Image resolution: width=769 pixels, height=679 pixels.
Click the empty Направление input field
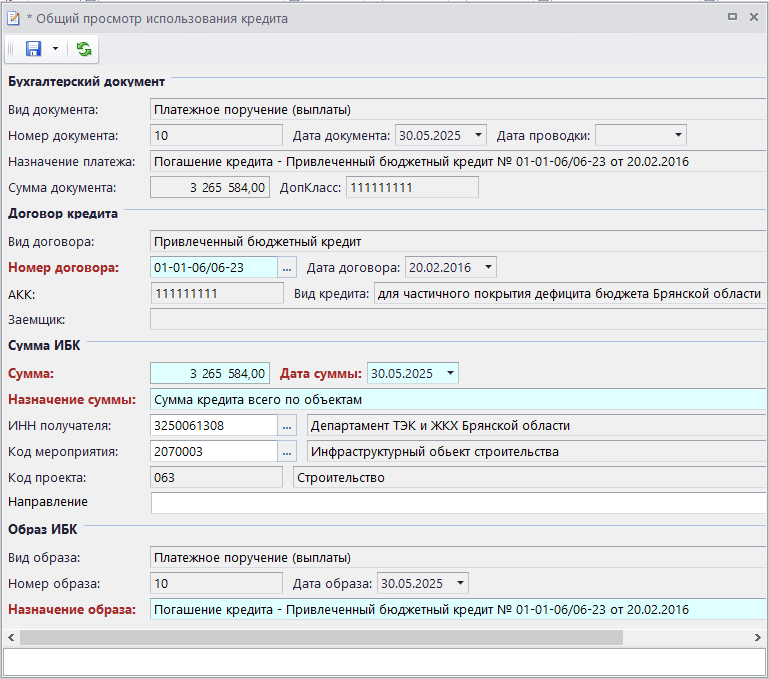(x=455, y=502)
